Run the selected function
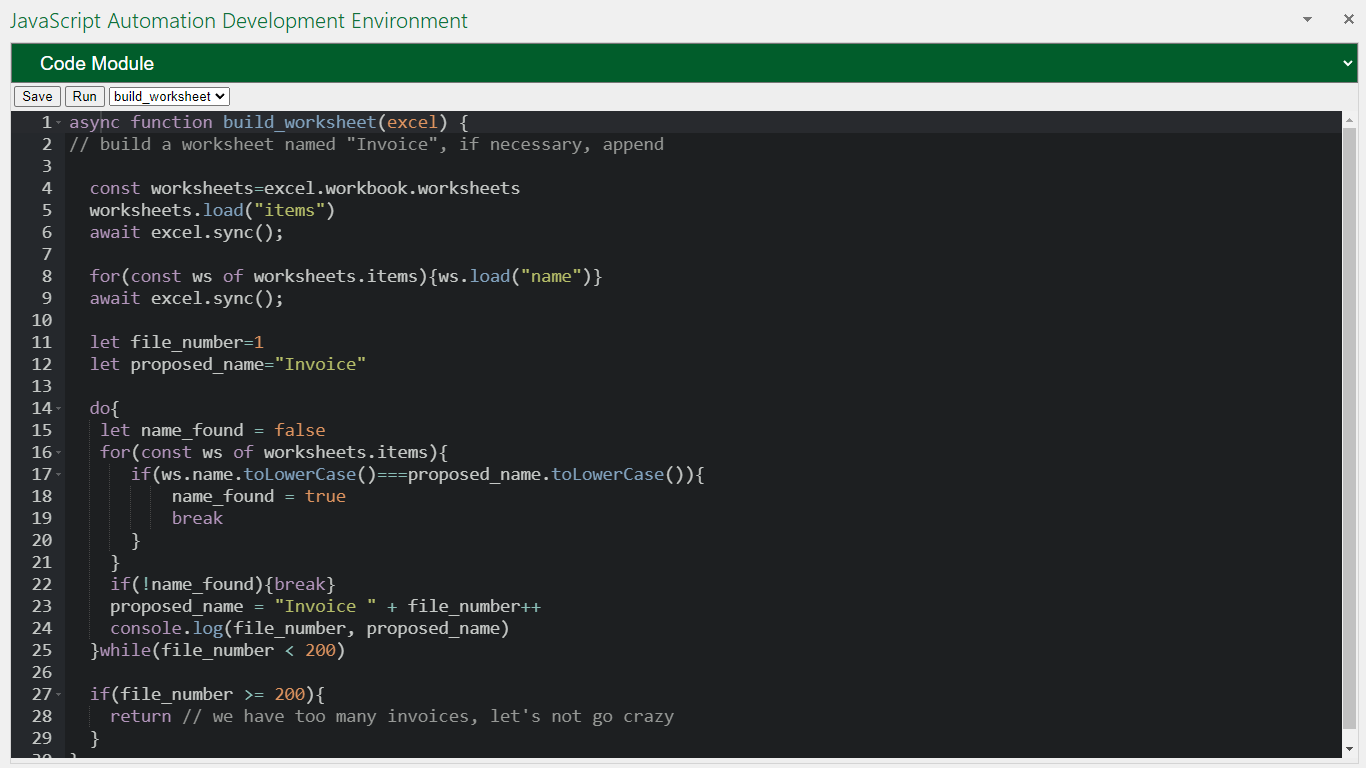 tap(85, 96)
